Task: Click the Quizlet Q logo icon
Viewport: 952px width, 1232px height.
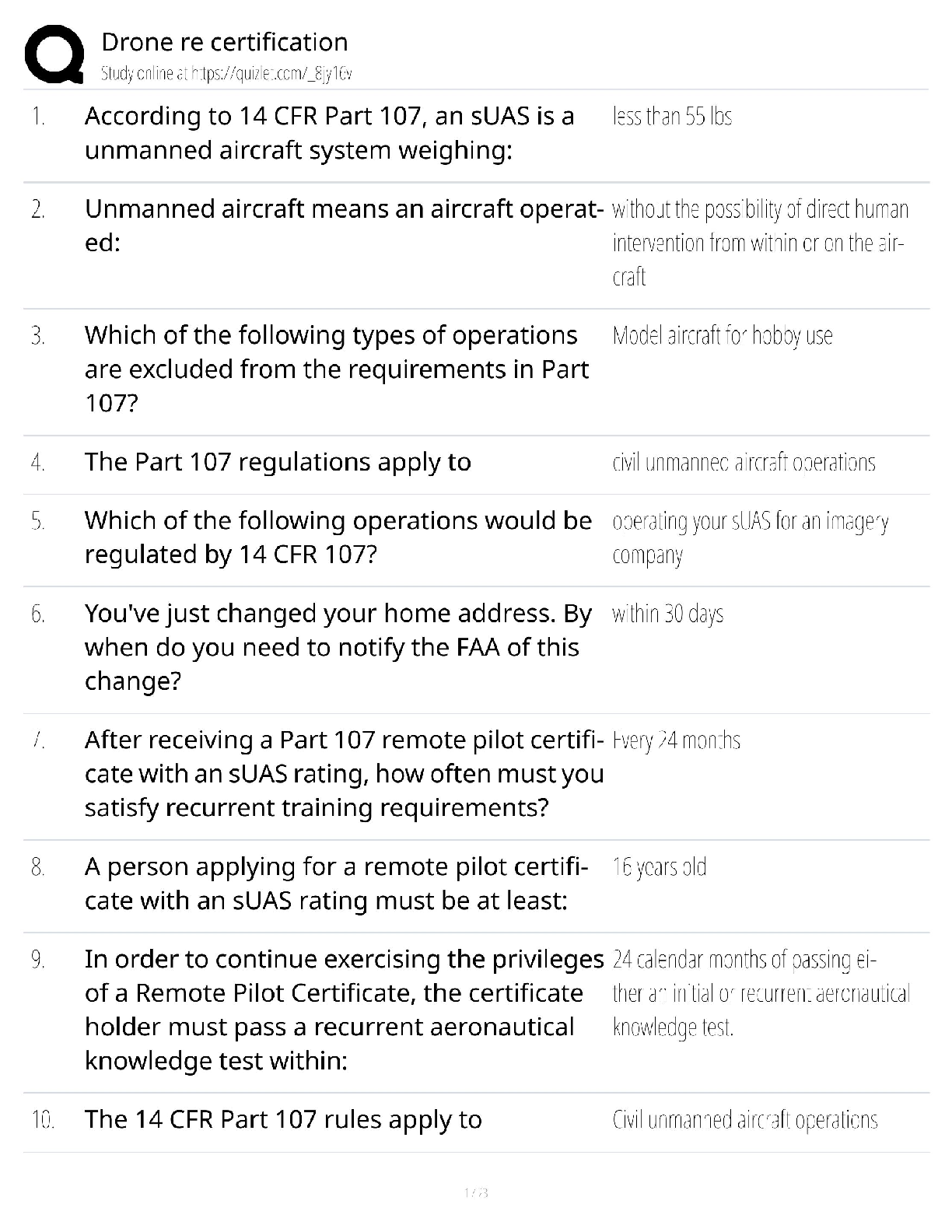Action: tap(54, 54)
